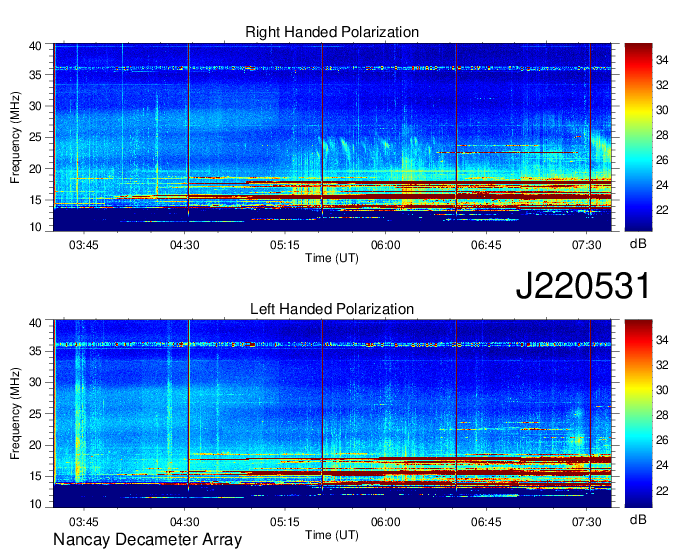
Task: Click the "dB" unit under Left Handed colorbar
Action: point(638,519)
